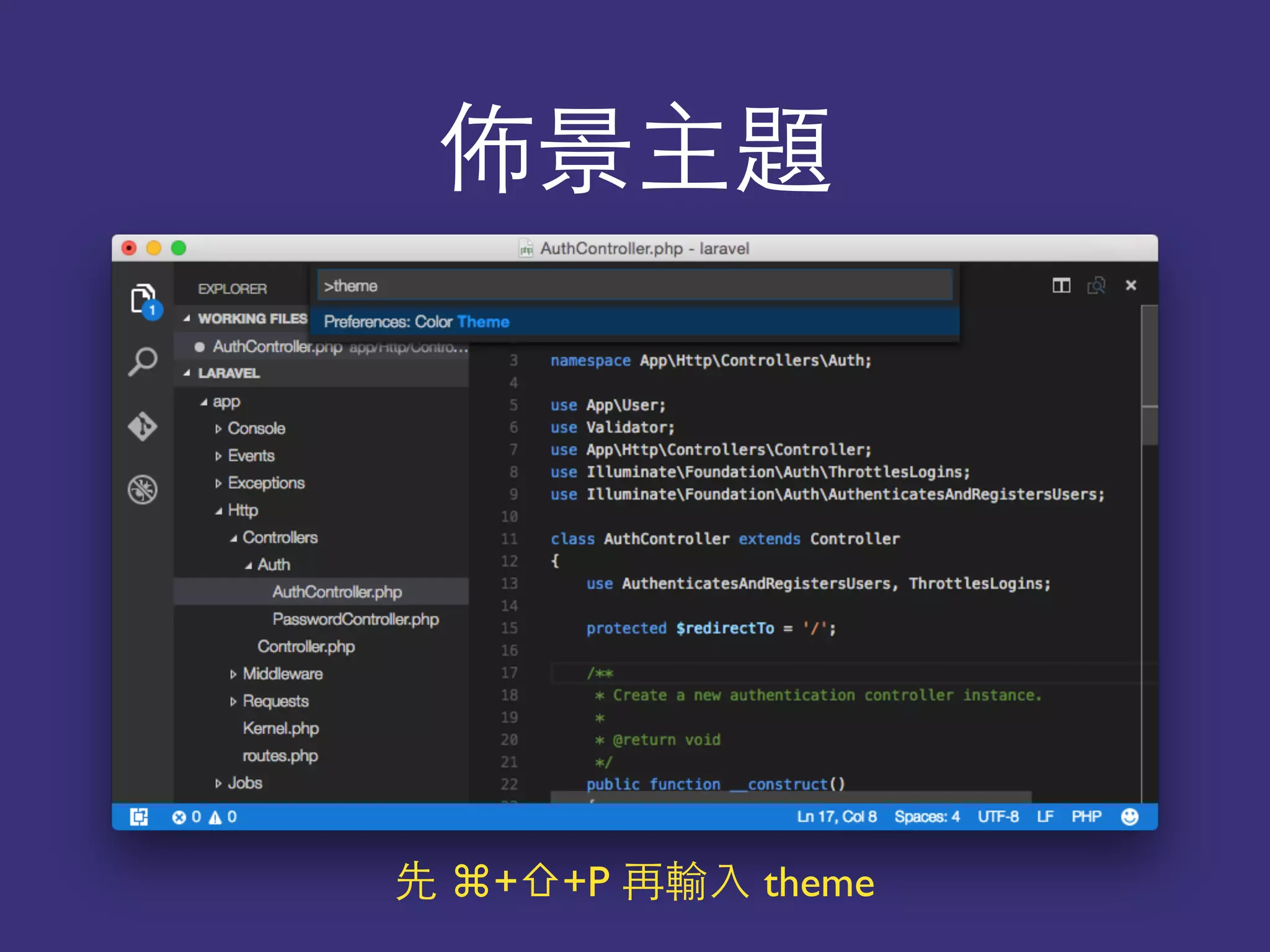Collapse the Http folder
1270x952 pixels.
pyautogui.click(x=218, y=511)
